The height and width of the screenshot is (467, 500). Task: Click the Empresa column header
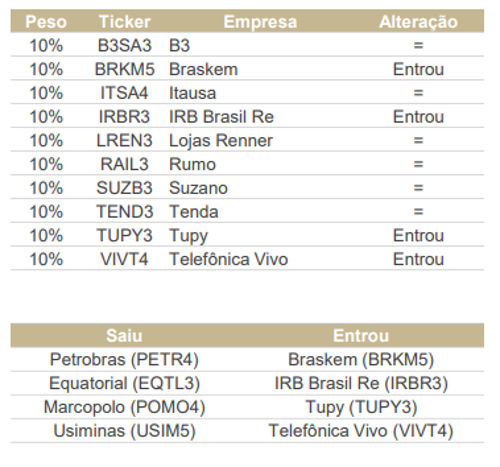point(260,22)
